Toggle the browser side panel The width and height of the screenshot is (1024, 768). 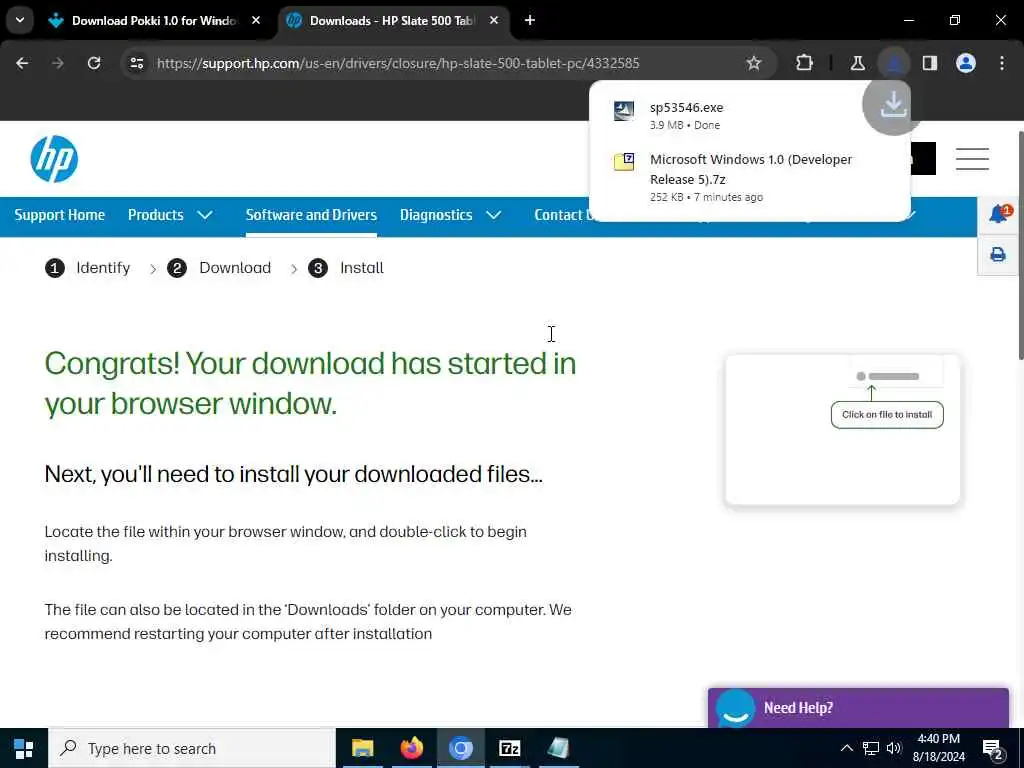click(x=930, y=63)
